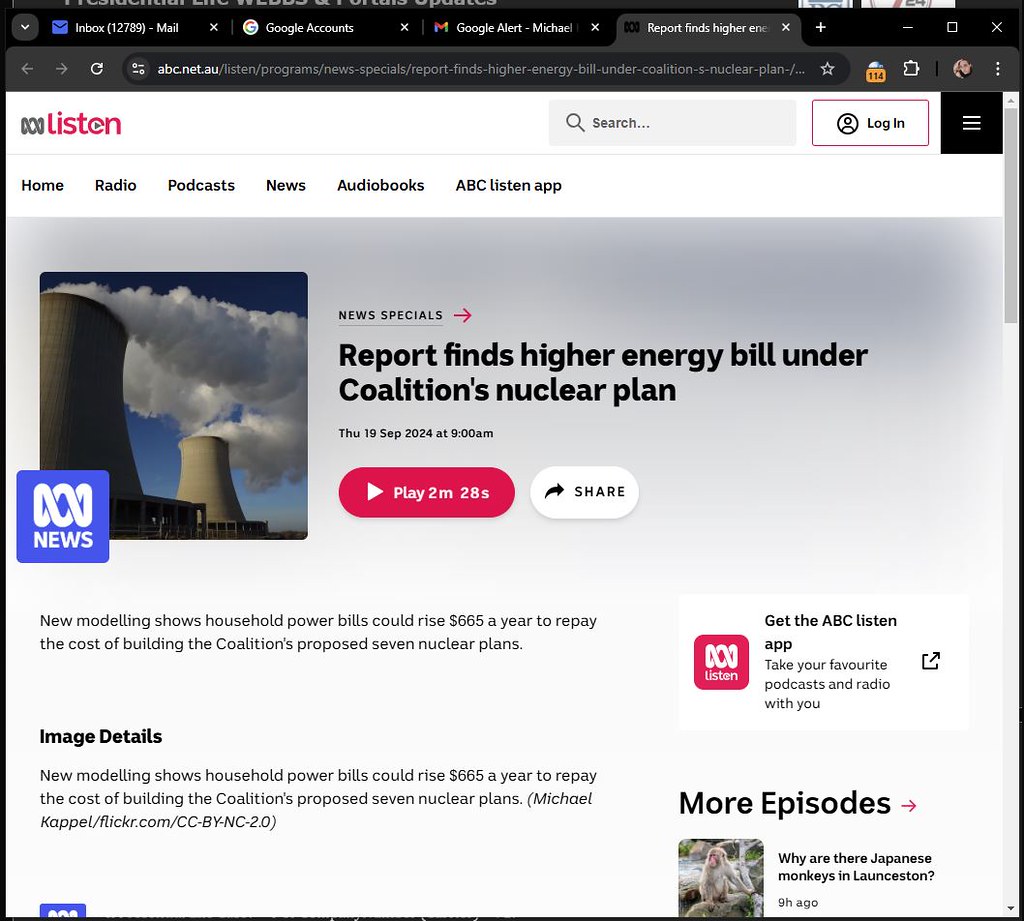
Task: Open Podcasts in site navigation
Action: [x=201, y=186]
